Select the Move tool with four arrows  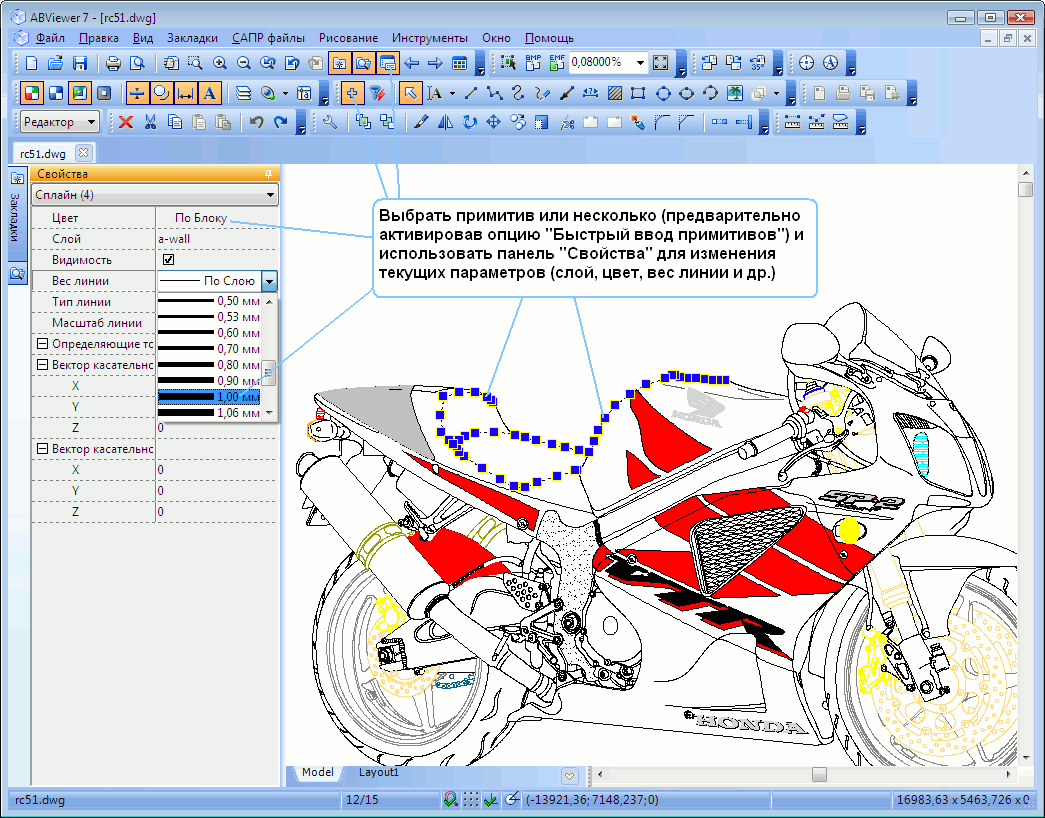pyautogui.click(x=493, y=122)
